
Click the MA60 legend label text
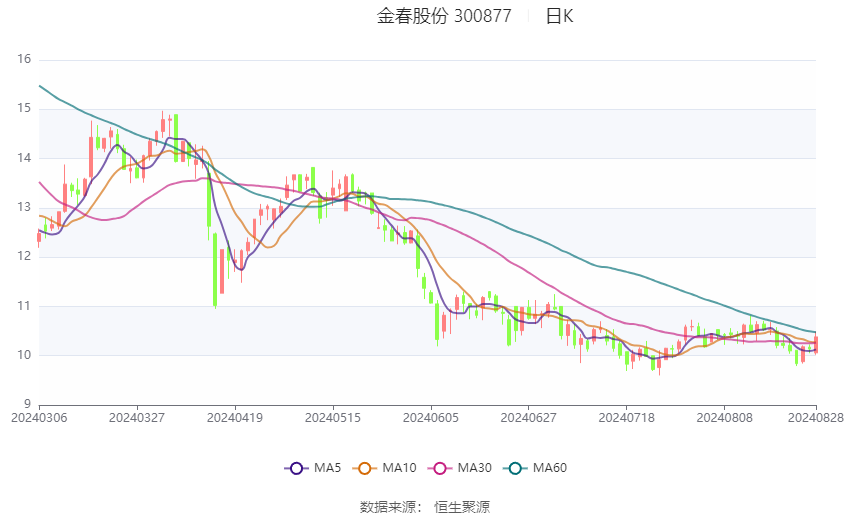[550, 468]
